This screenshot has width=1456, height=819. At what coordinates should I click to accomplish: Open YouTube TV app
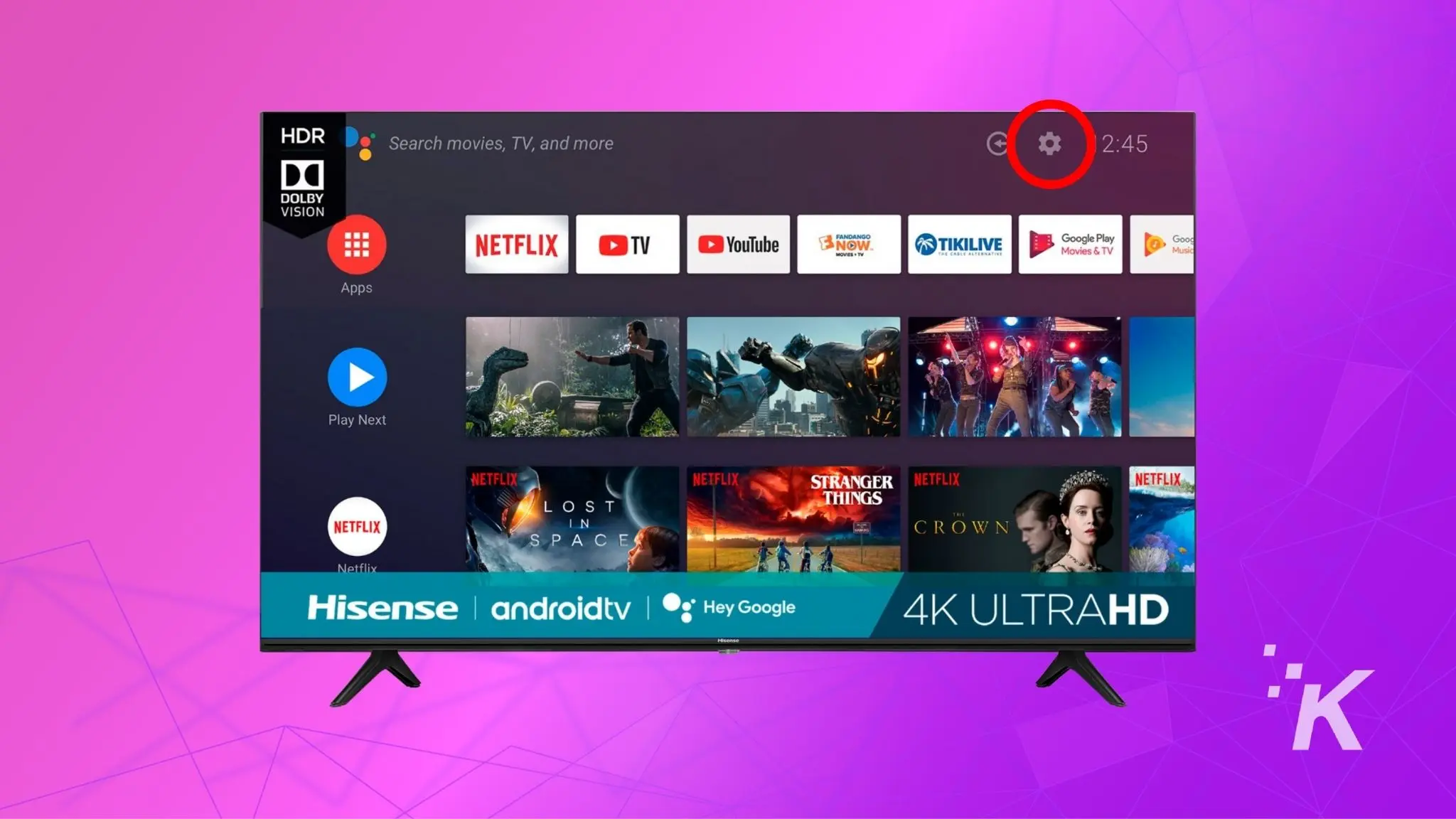click(x=627, y=244)
